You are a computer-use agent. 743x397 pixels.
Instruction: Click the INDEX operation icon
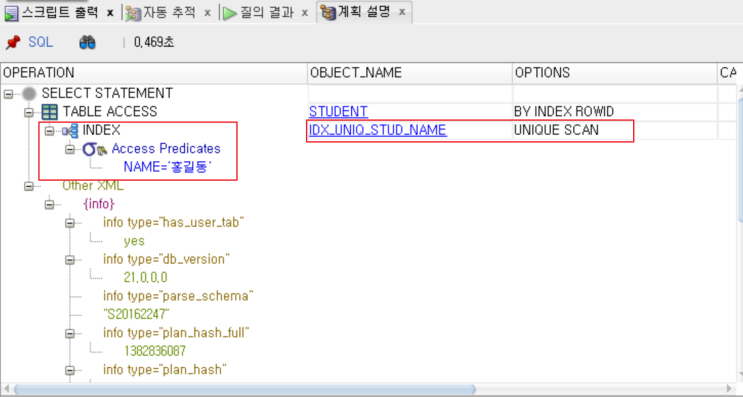tap(70, 131)
